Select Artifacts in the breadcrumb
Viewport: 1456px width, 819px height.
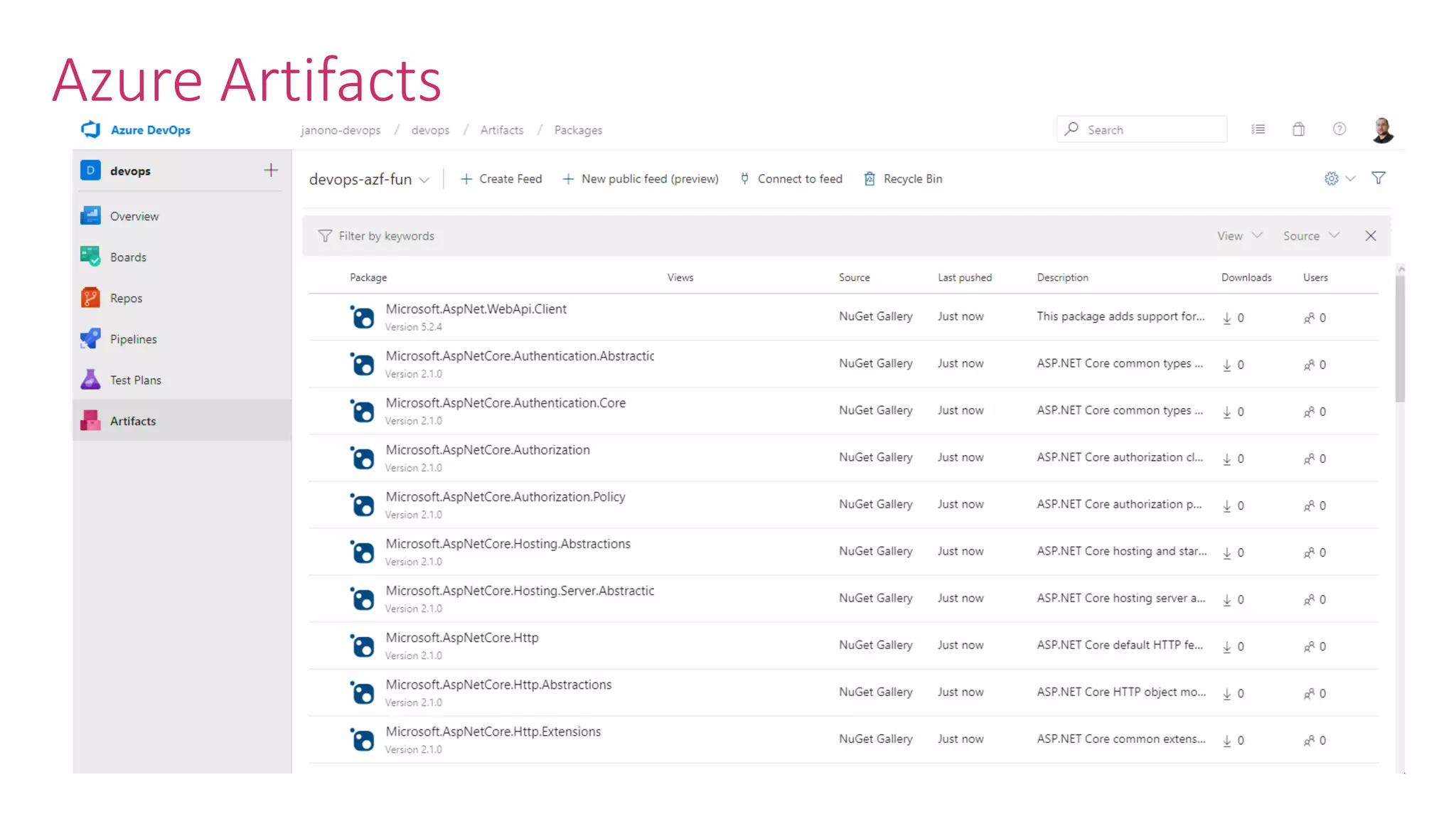[501, 130]
